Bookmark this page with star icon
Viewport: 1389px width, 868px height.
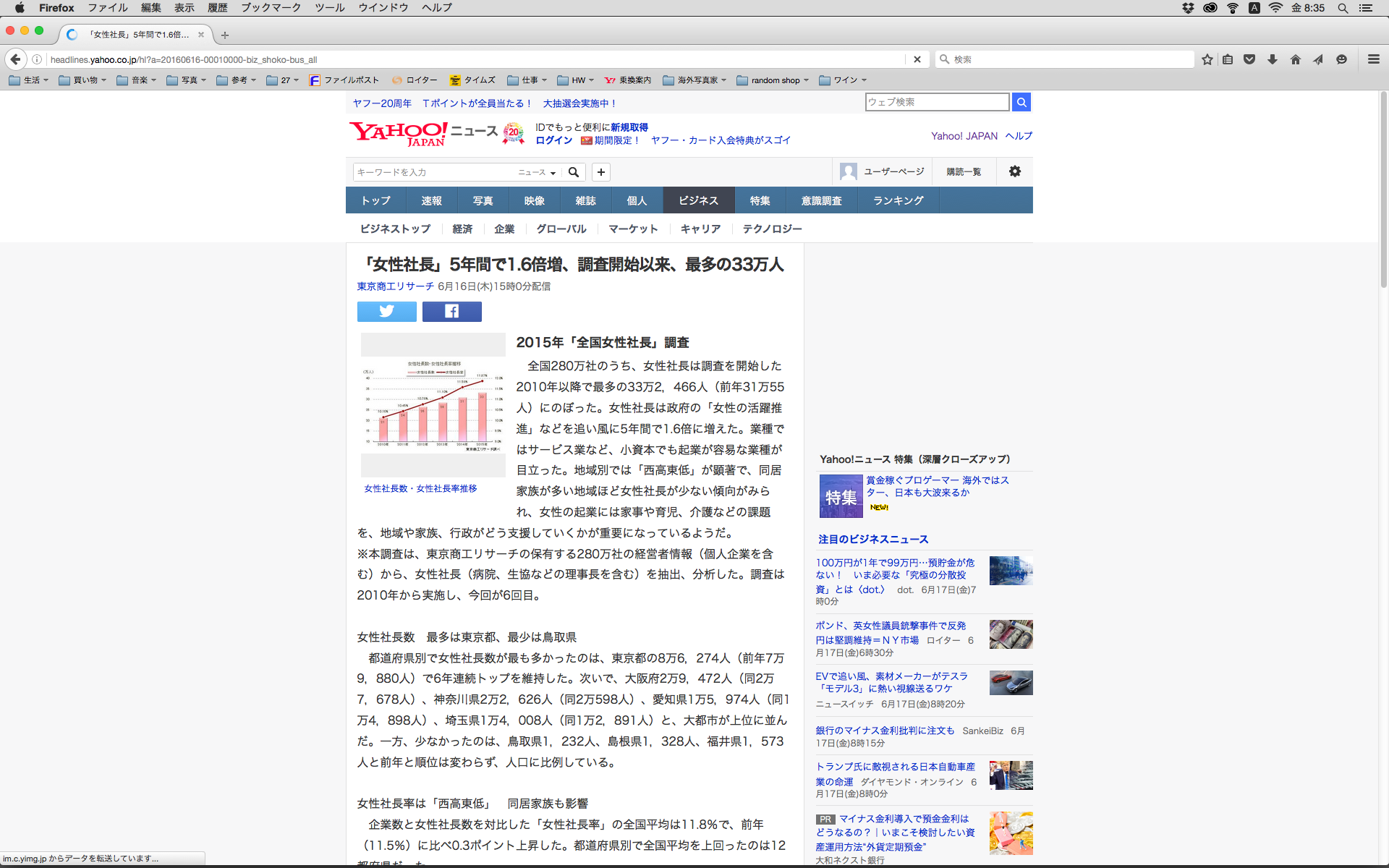point(1207,59)
